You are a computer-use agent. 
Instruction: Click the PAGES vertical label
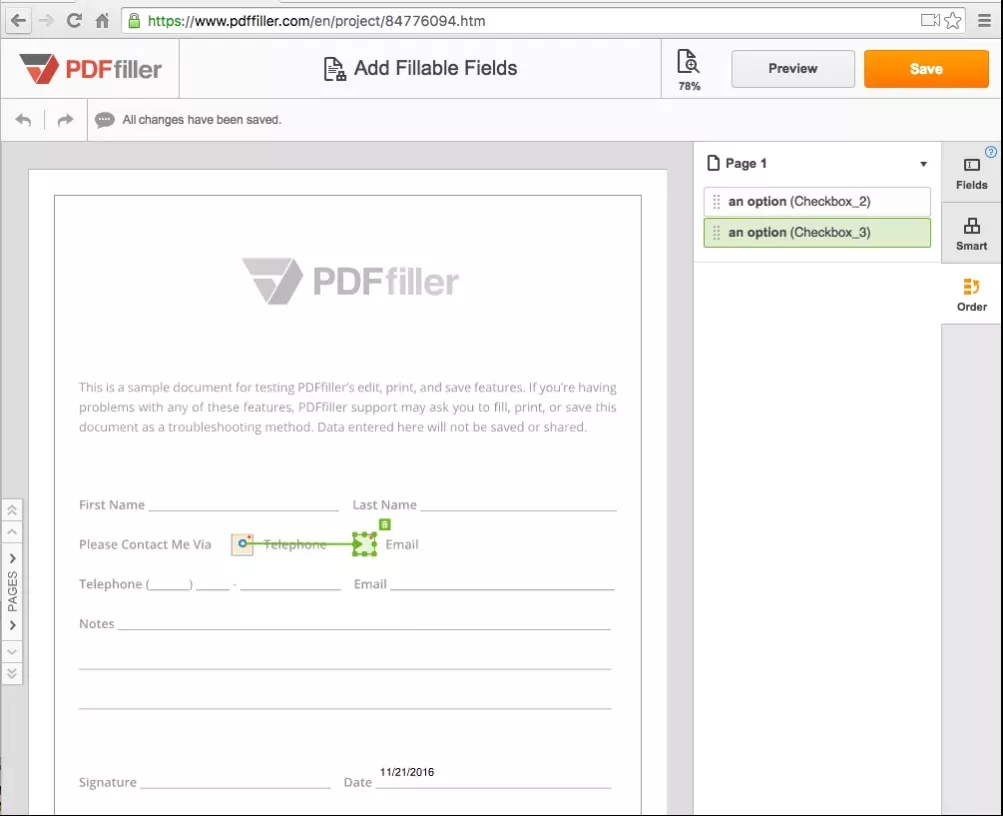coord(12,592)
